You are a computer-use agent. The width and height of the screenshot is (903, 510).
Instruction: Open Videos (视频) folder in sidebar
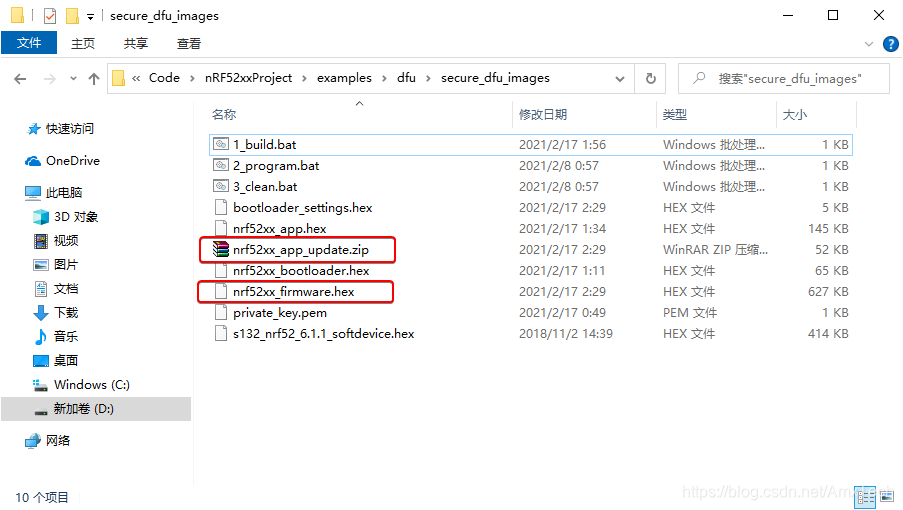click(56, 241)
